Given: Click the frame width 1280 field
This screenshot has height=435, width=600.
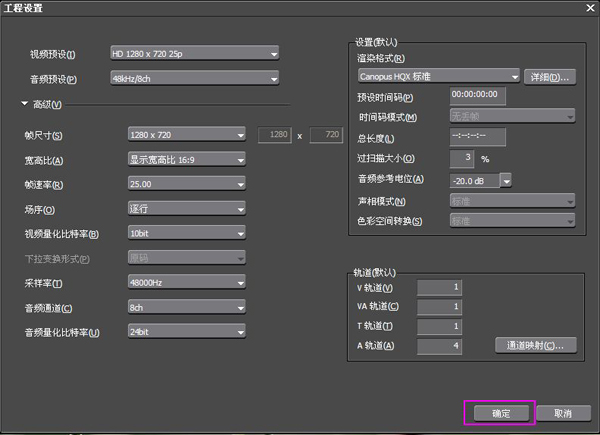Looking at the screenshot, I should tap(275, 135).
